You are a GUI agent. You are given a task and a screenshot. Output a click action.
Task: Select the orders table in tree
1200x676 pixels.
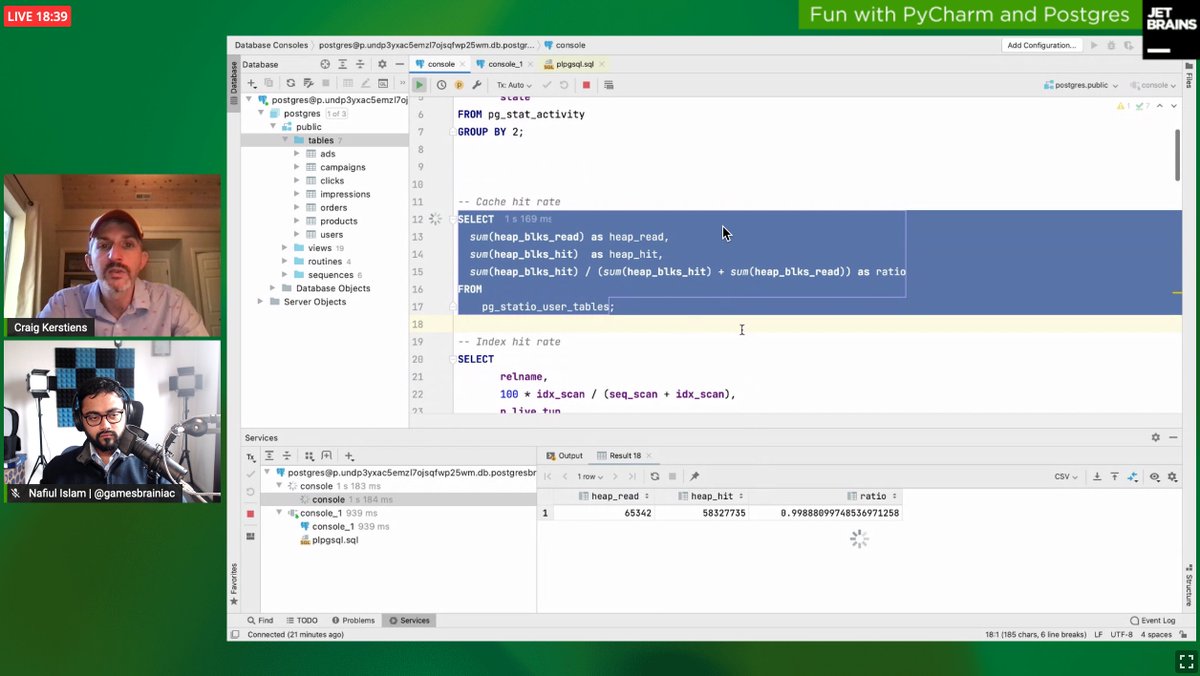(x=333, y=207)
